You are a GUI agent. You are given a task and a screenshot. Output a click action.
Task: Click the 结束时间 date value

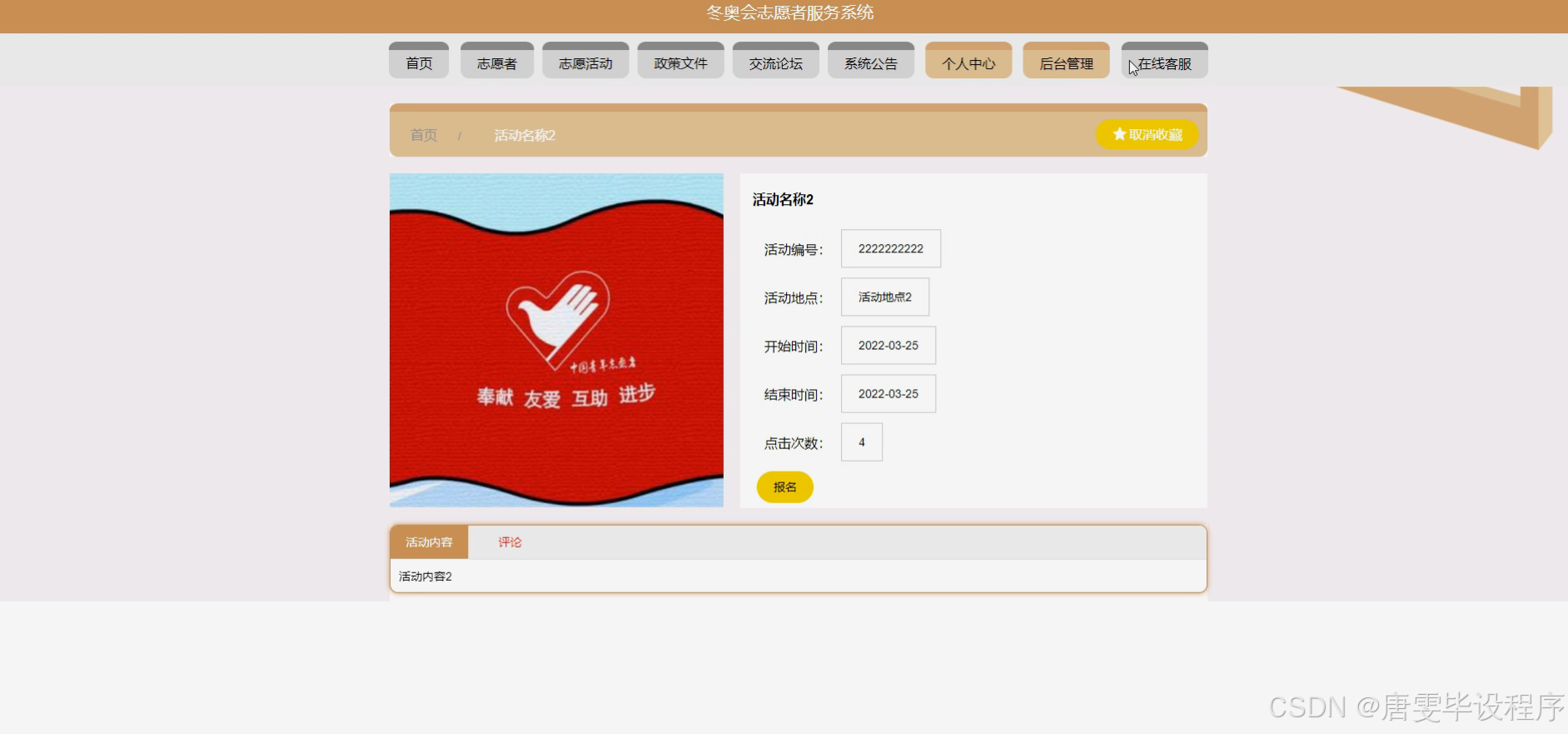click(x=889, y=393)
